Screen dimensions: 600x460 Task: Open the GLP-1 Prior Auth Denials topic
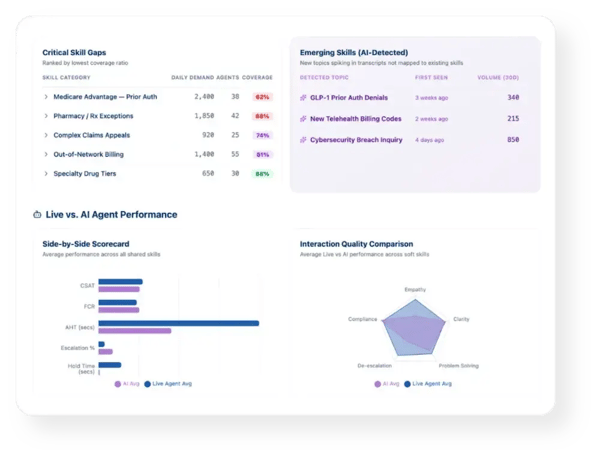point(349,98)
